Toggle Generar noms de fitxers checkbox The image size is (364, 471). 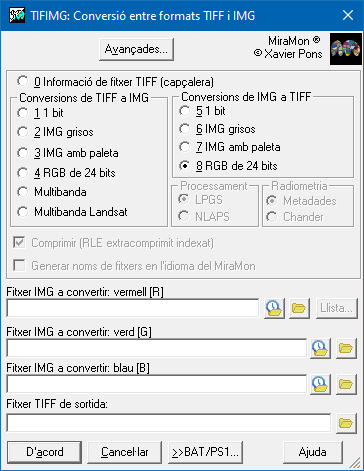[134, 266]
